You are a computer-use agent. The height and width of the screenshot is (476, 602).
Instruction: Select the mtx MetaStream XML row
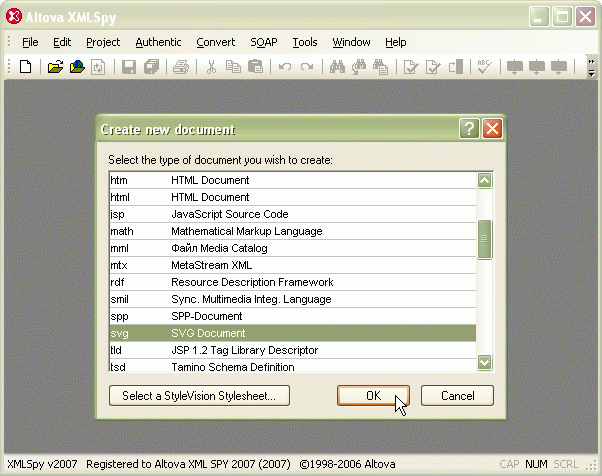tap(293, 265)
